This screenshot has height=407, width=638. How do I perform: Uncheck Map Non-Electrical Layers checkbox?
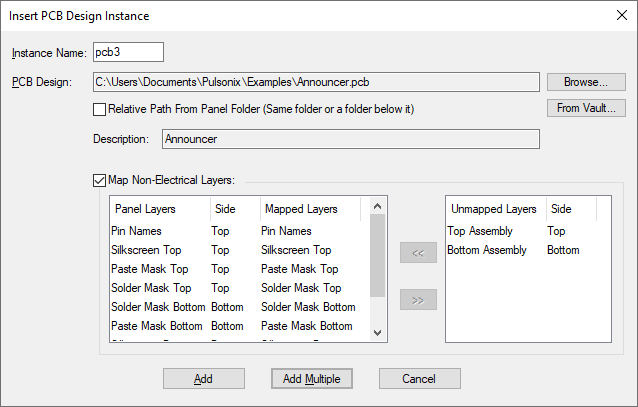click(99, 181)
